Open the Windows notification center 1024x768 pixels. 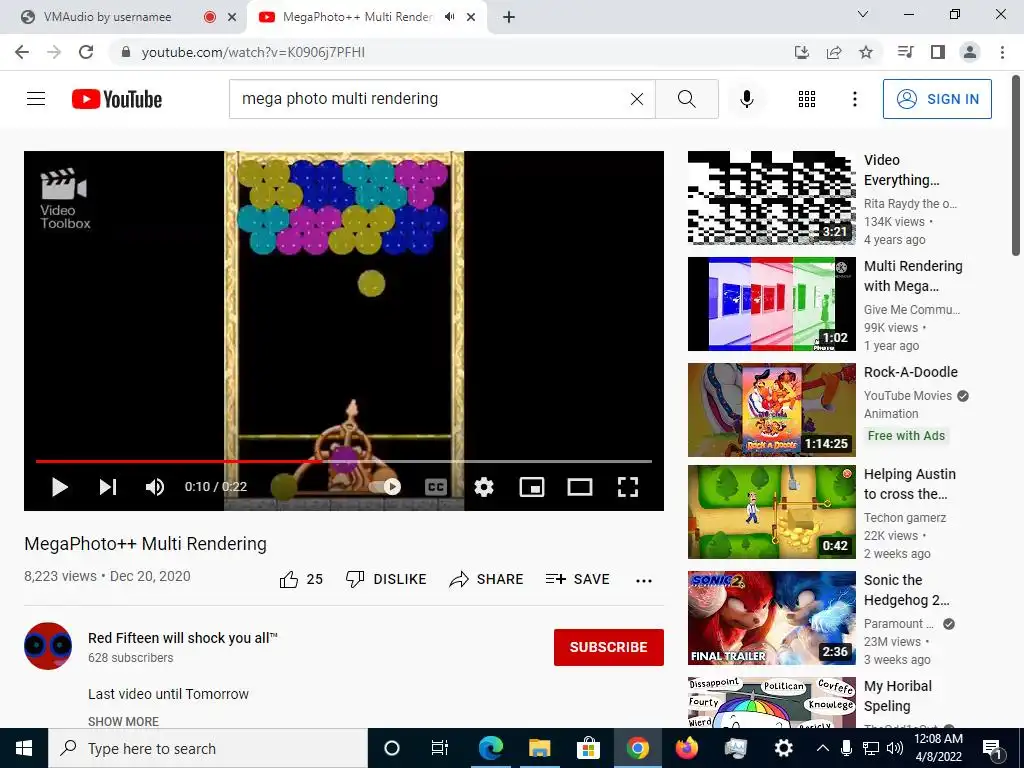click(992, 748)
